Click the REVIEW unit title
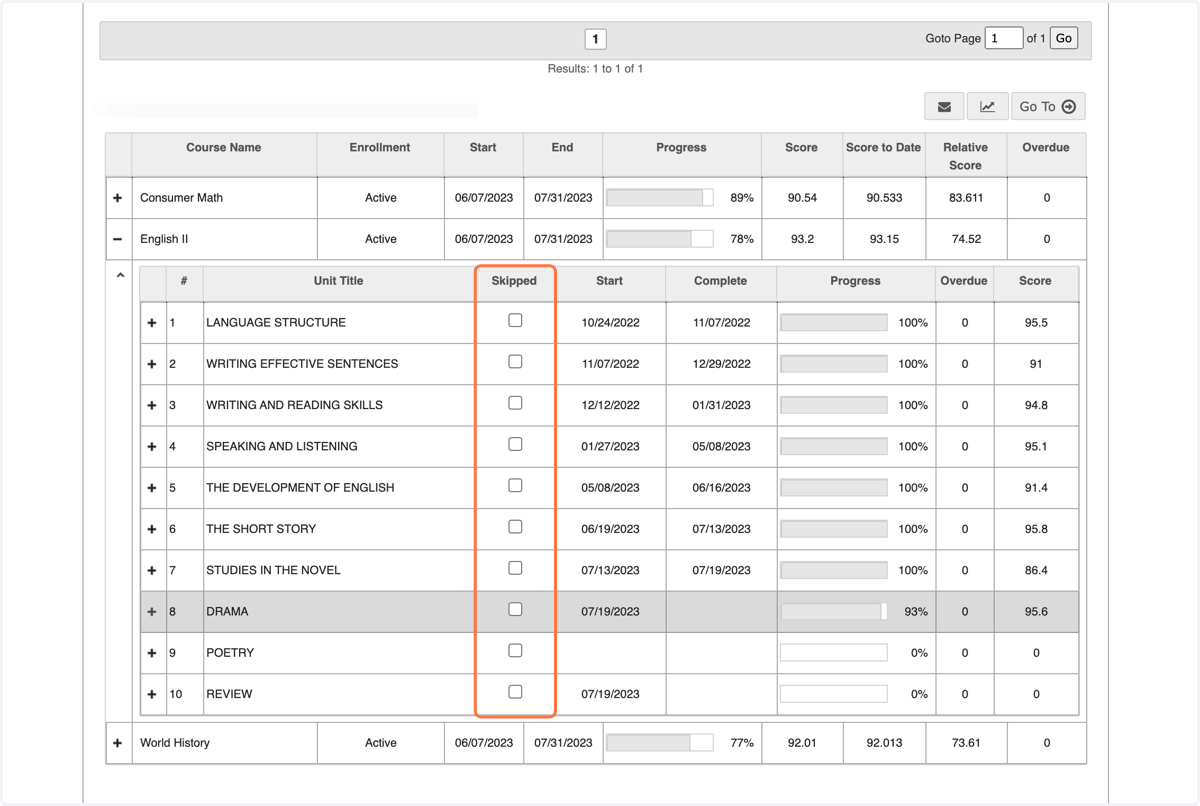 (229, 694)
